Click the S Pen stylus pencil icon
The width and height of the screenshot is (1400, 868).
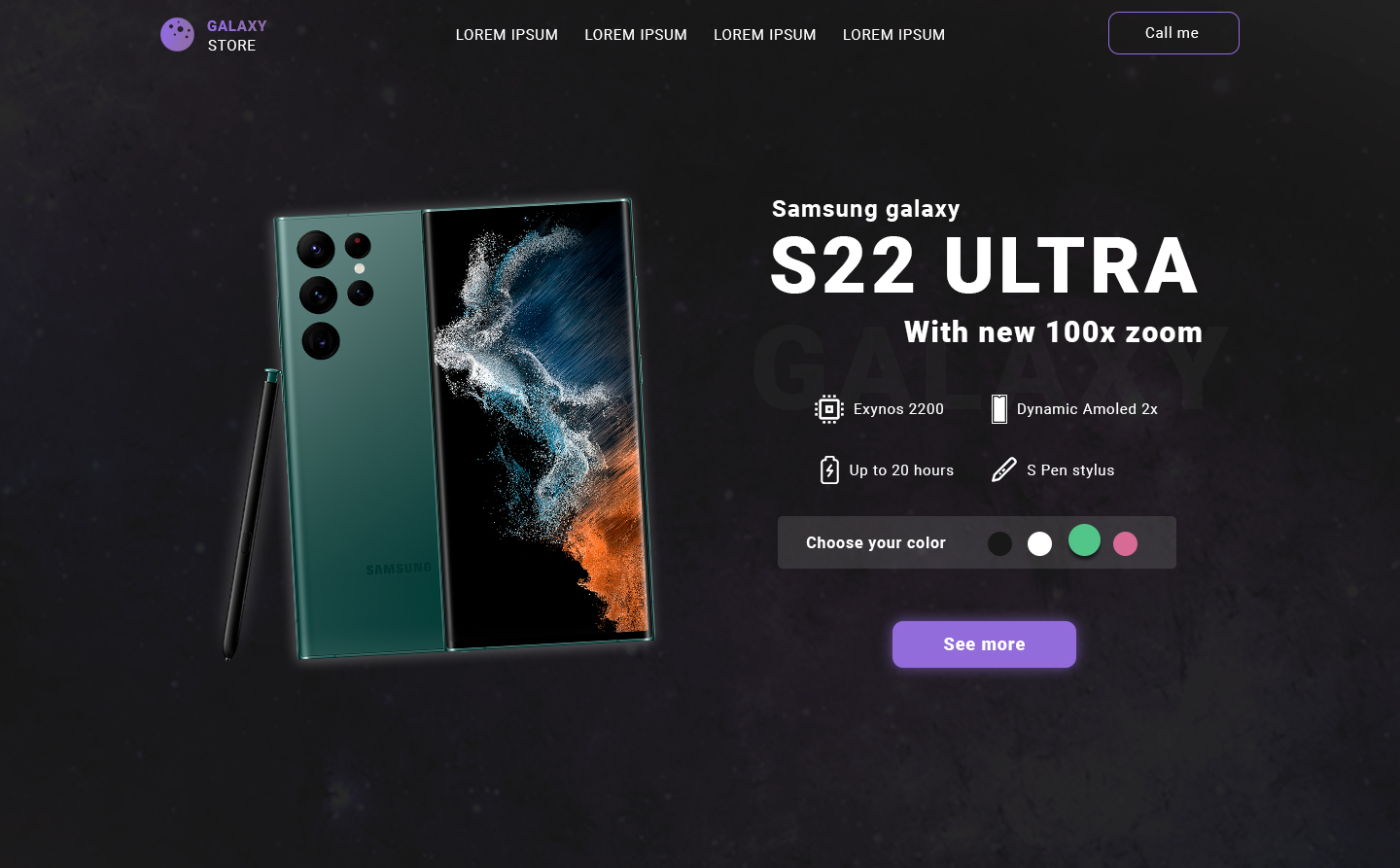pyautogui.click(x=1004, y=470)
